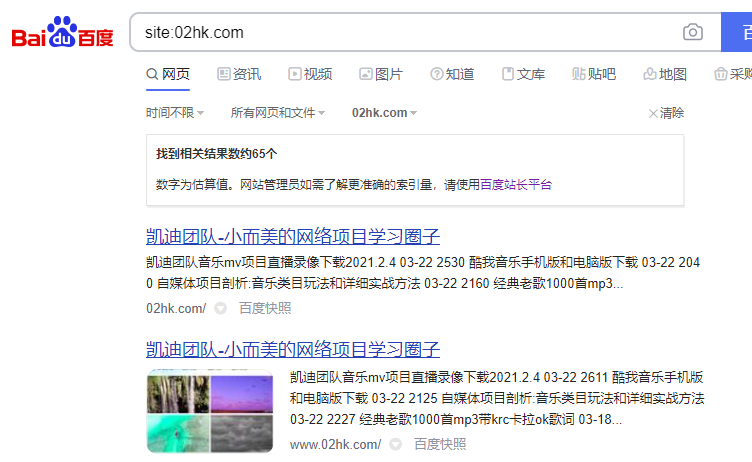Screen dimensions: 752x462
Task: Click the 02hk.com/ URL of first result
Action: 176,308
